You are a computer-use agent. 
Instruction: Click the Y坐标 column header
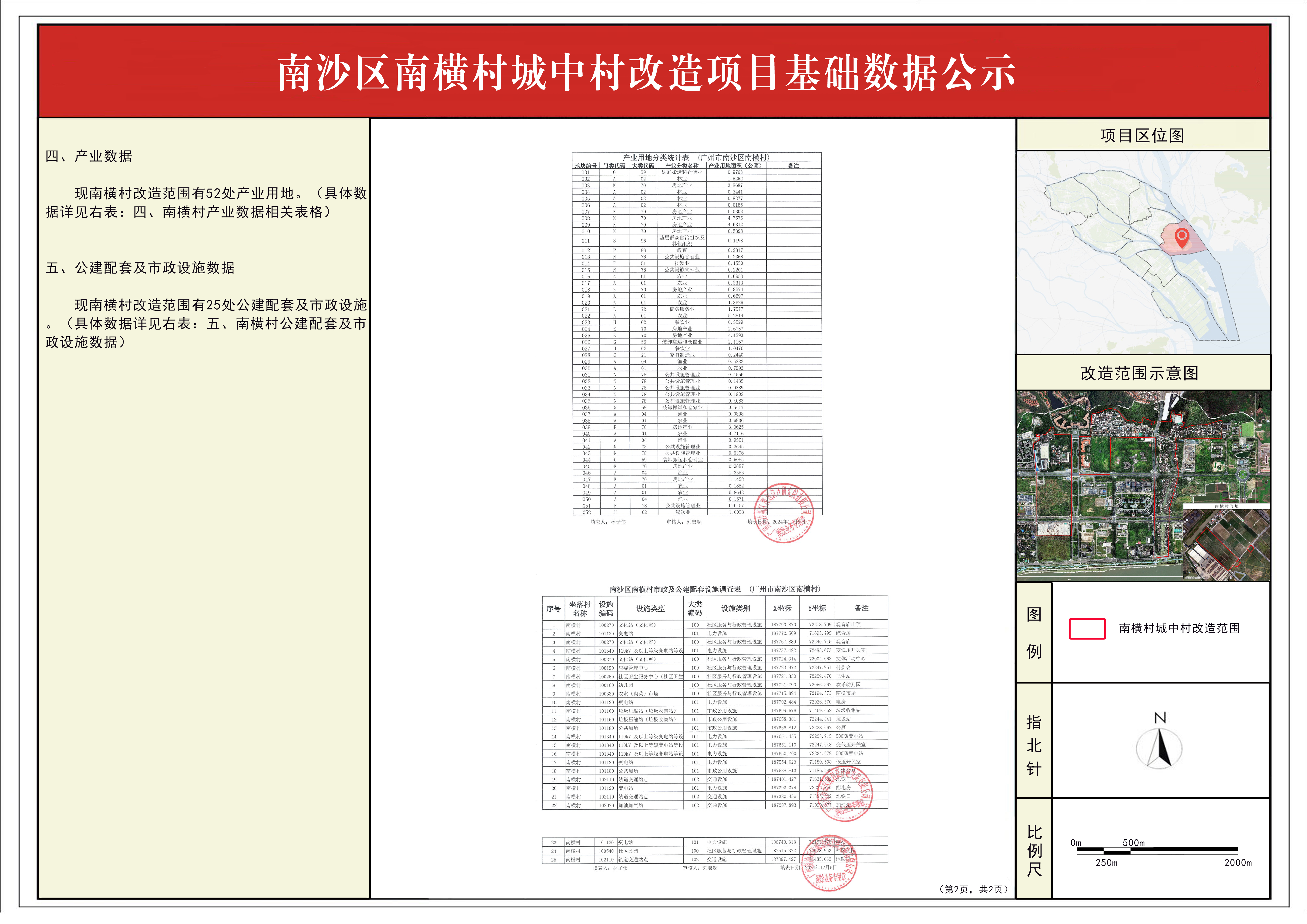(x=817, y=608)
